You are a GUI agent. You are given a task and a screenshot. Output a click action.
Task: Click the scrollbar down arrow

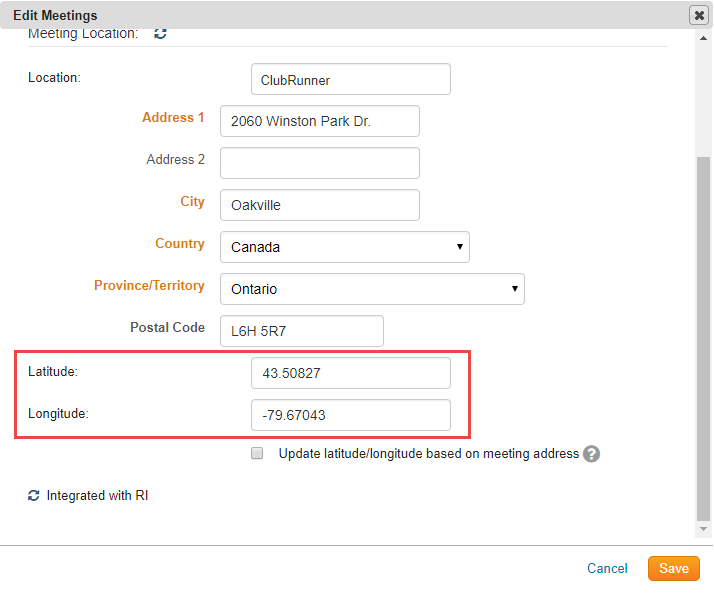click(x=703, y=528)
